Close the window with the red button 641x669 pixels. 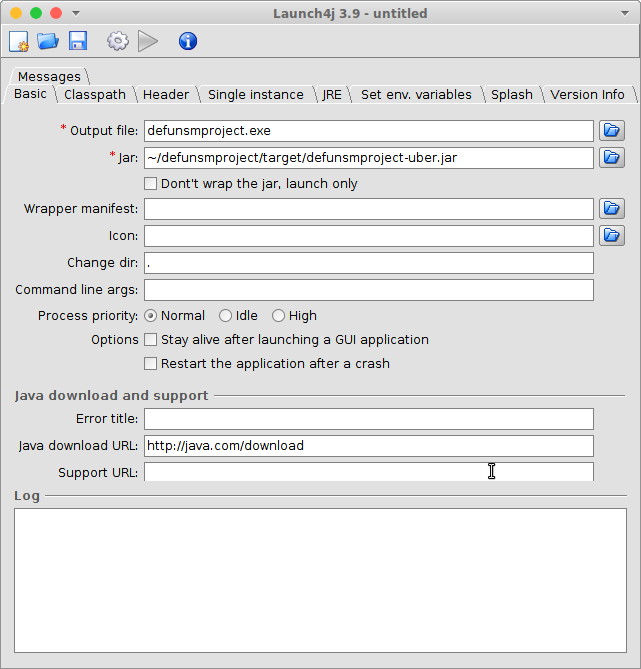click(56, 13)
